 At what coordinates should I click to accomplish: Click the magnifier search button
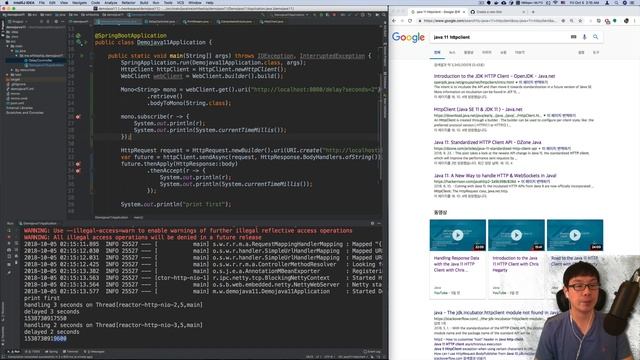tap(596, 37)
